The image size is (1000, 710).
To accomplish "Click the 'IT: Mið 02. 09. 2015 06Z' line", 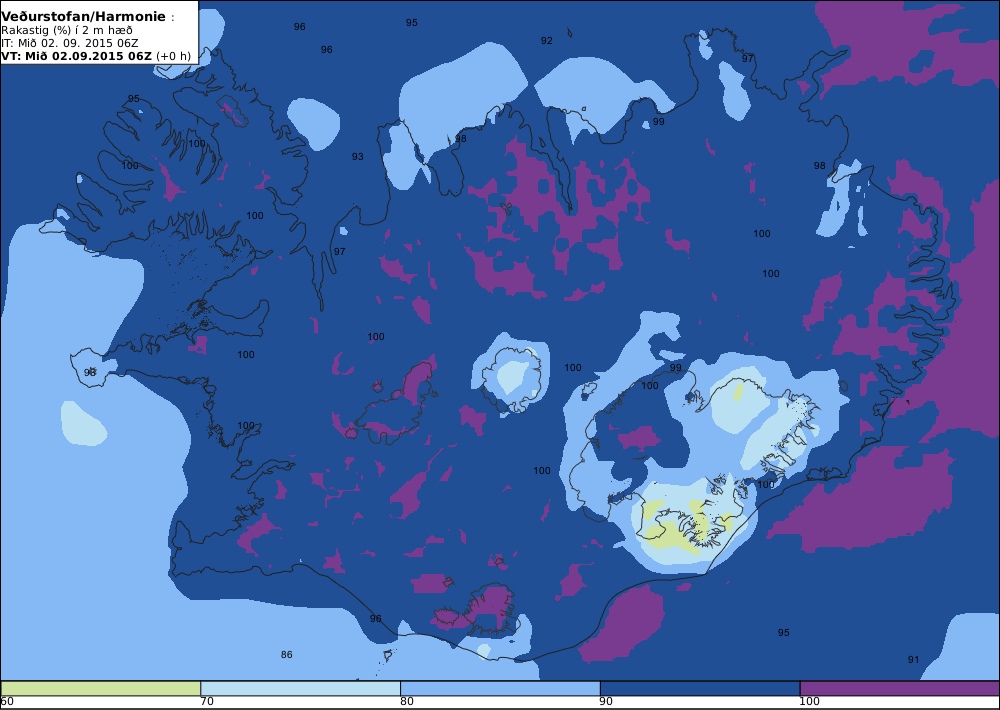I will pyautogui.click(x=70, y=43).
